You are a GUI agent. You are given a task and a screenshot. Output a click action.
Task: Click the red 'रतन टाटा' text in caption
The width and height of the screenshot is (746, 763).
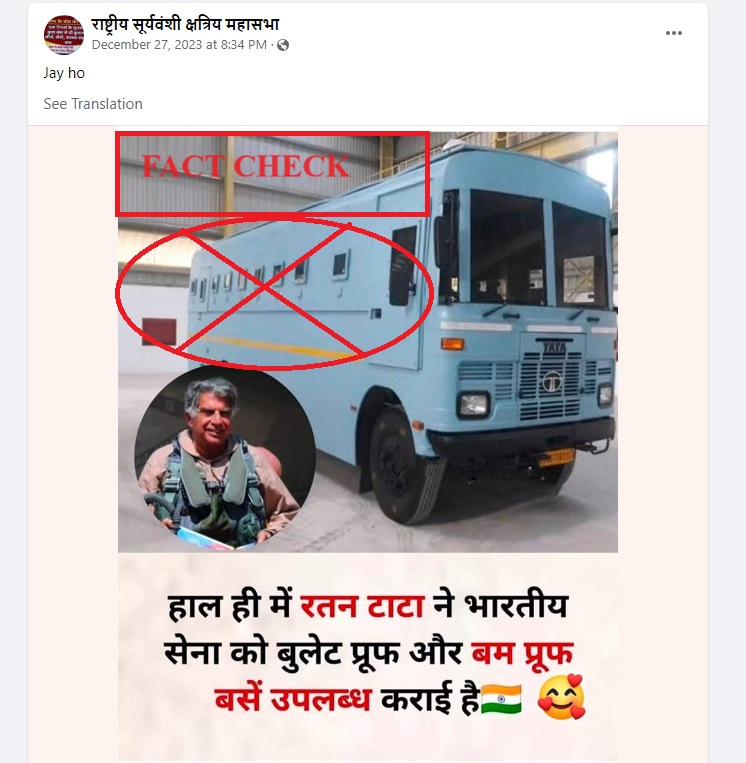click(x=362, y=607)
